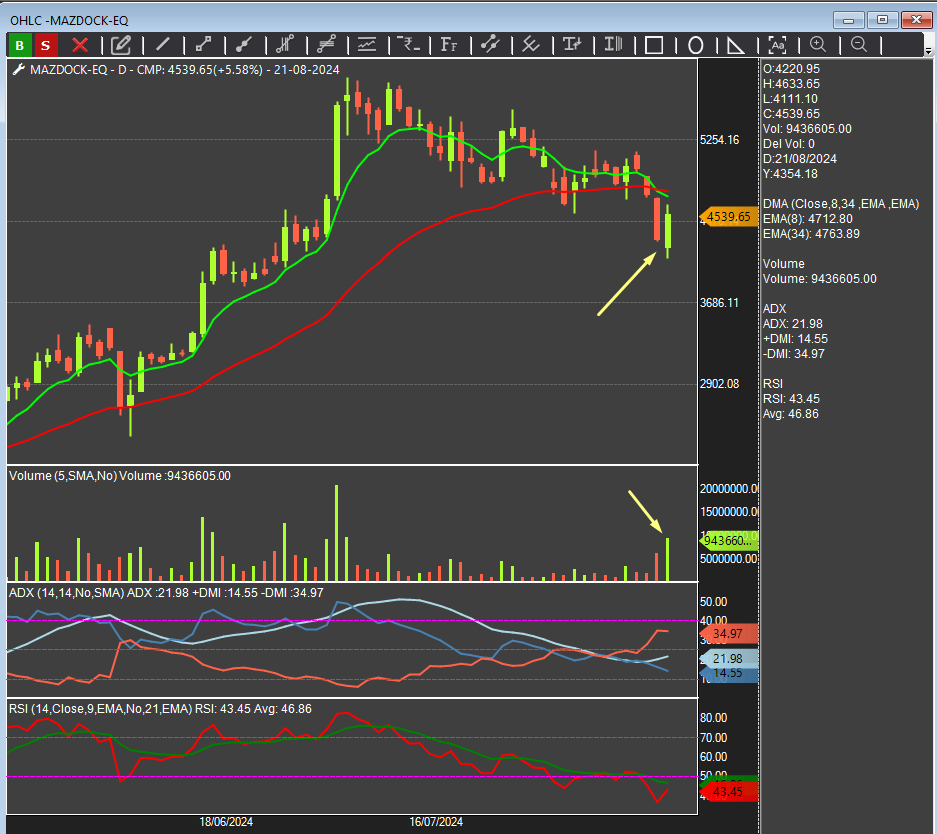Maximize the OHLC chart window
The image size is (937, 834).
882,20
